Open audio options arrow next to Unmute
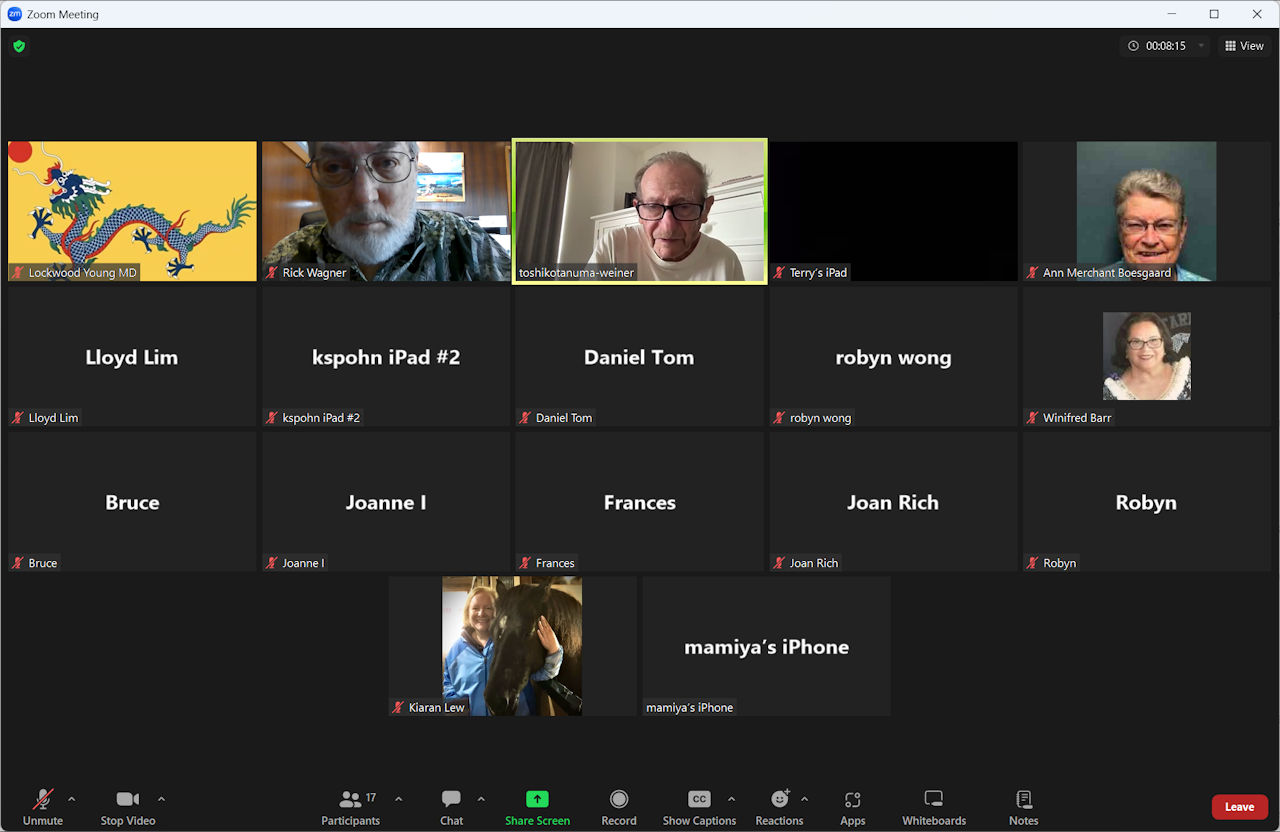1280x832 pixels. click(71, 799)
